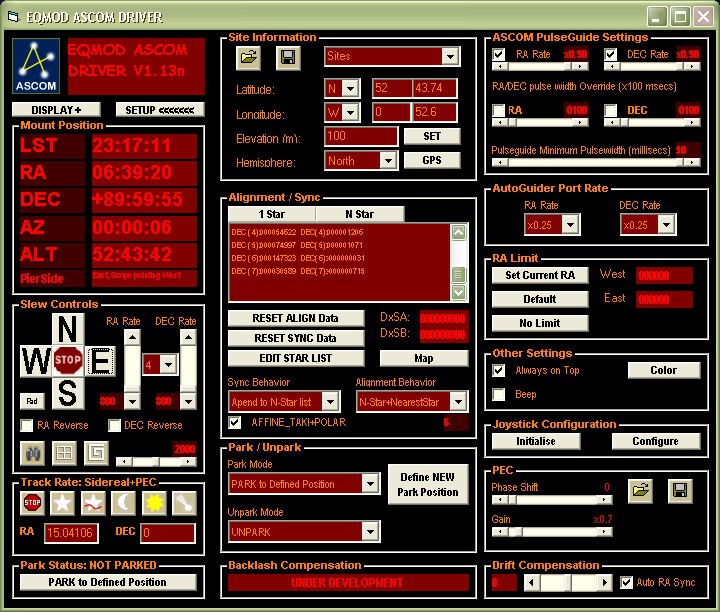The width and height of the screenshot is (720, 612).
Task: Enable Sidereal+PEC tracking star icon
Action: point(93,503)
